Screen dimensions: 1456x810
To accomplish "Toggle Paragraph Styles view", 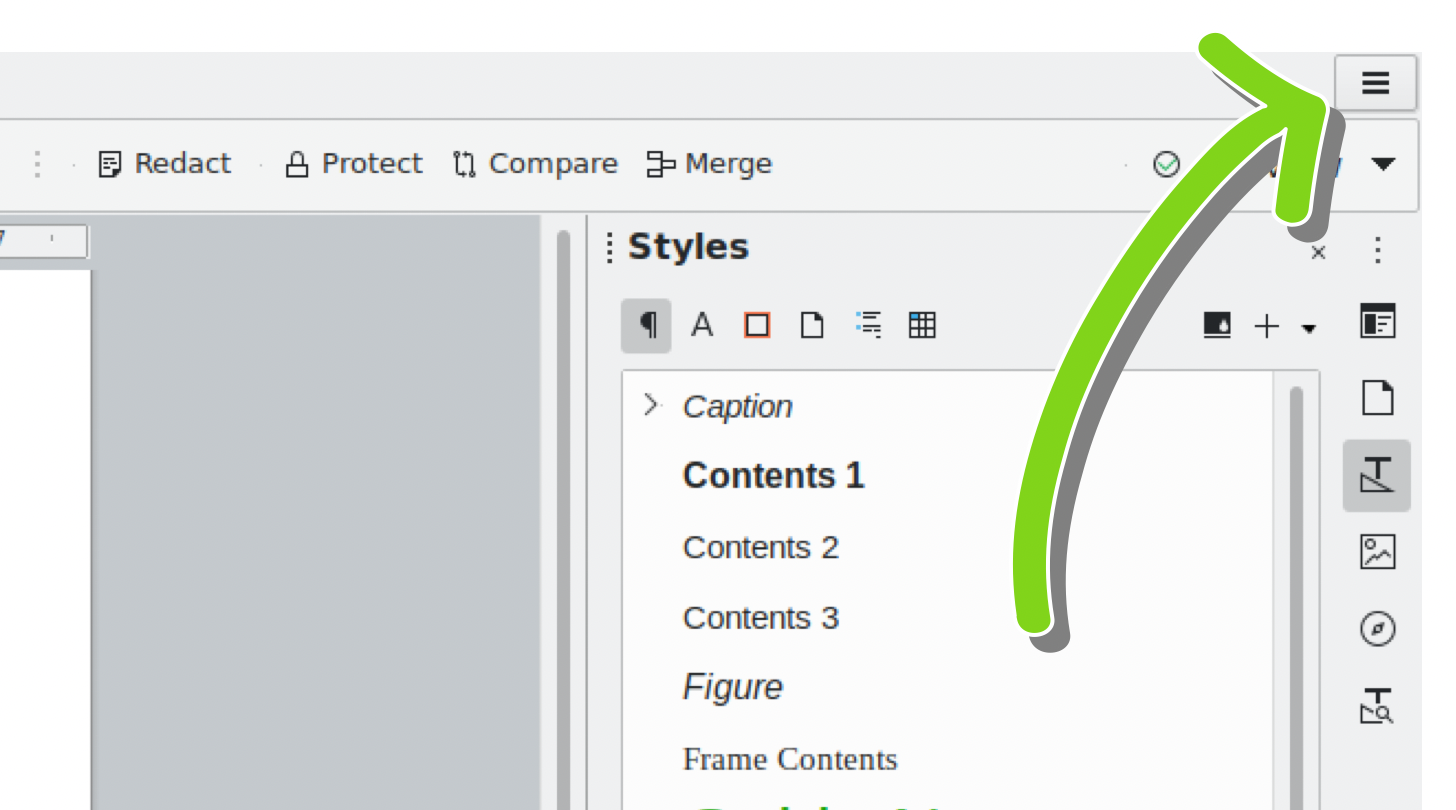I will [647, 325].
